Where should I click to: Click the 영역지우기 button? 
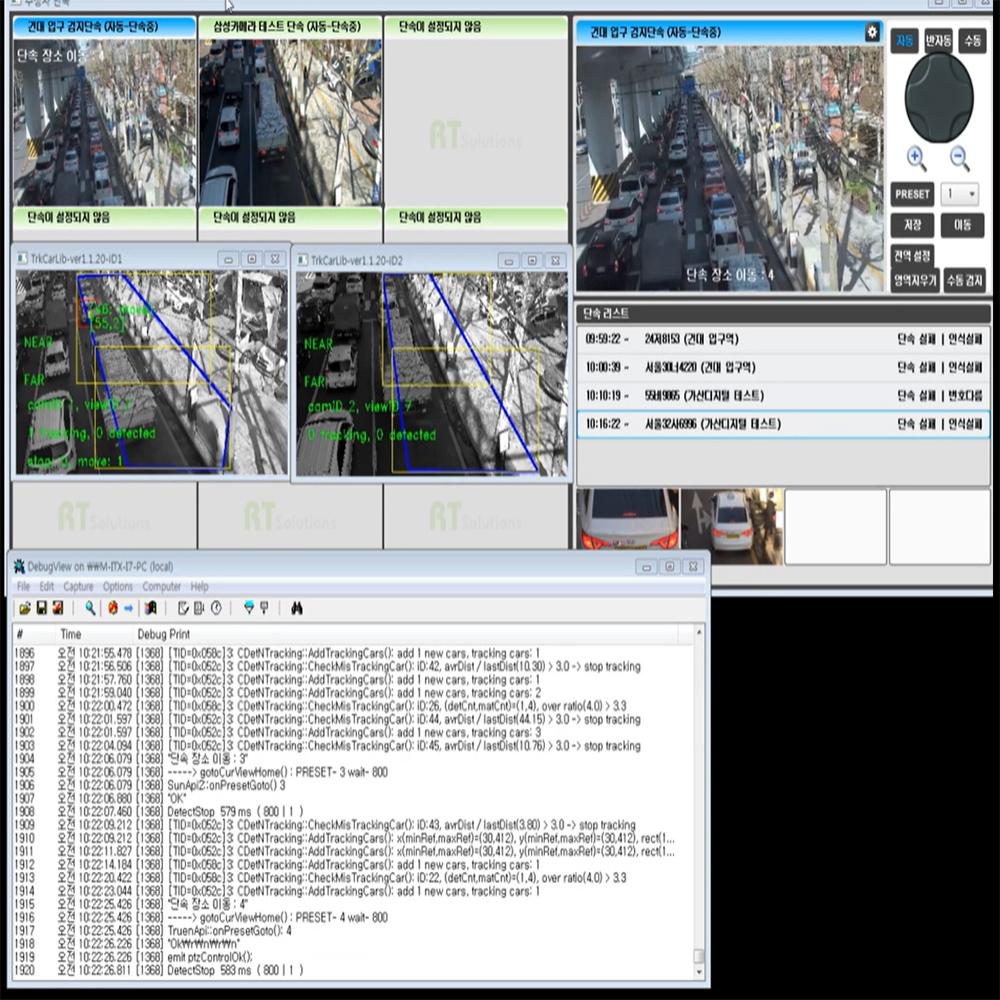[x=914, y=280]
